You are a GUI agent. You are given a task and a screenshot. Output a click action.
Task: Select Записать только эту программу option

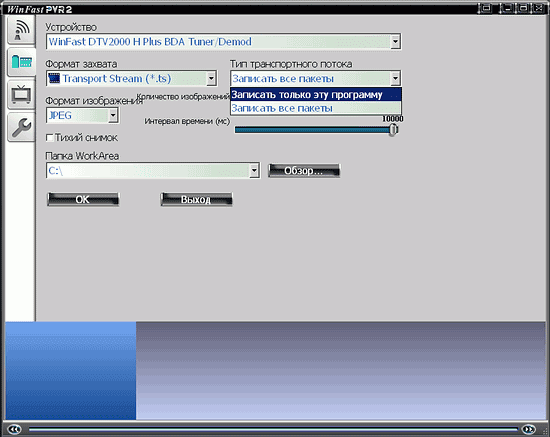click(x=316, y=95)
